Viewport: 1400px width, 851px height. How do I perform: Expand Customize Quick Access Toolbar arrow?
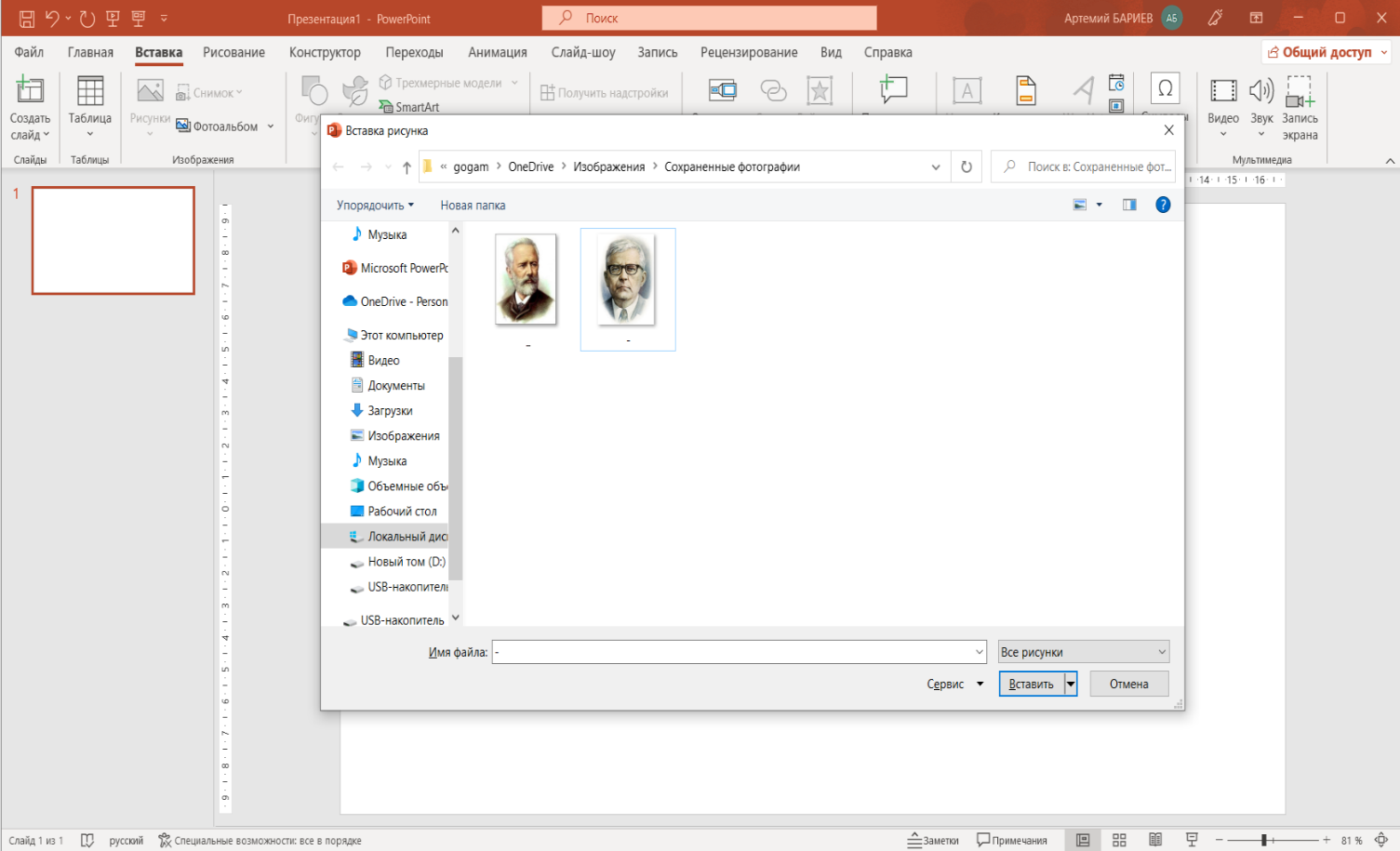click(x=164, y=19)
